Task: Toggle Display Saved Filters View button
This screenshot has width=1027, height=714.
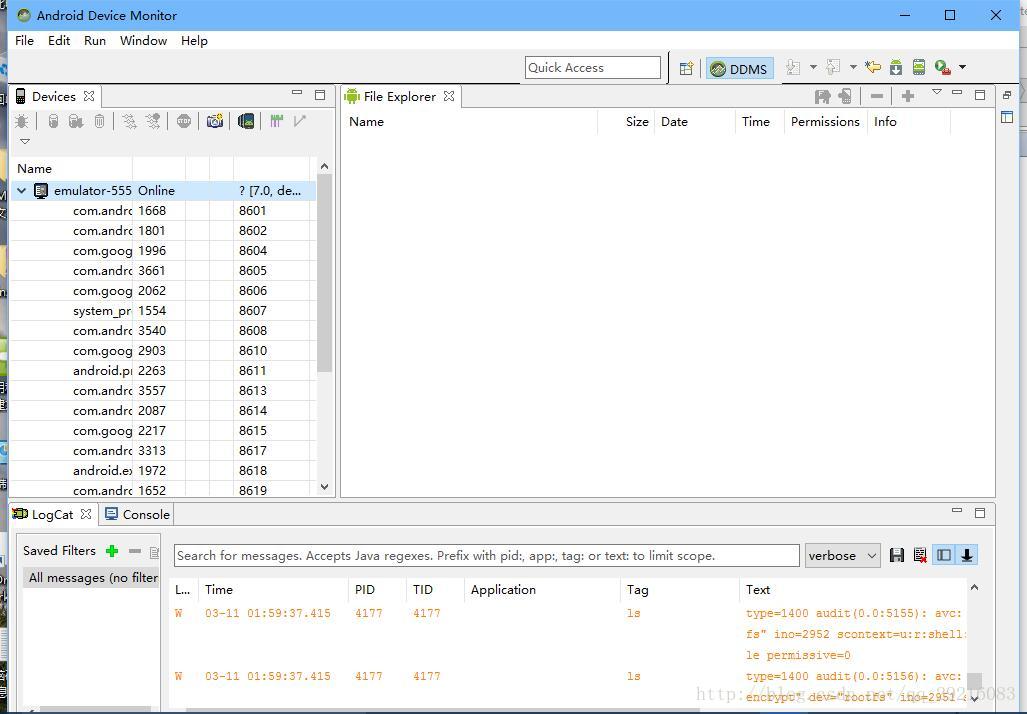Action: (x=944, y=555)
